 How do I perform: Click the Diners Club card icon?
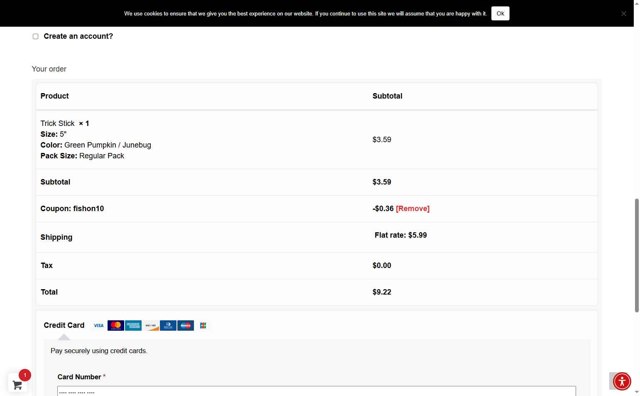(x=168, y=325)
